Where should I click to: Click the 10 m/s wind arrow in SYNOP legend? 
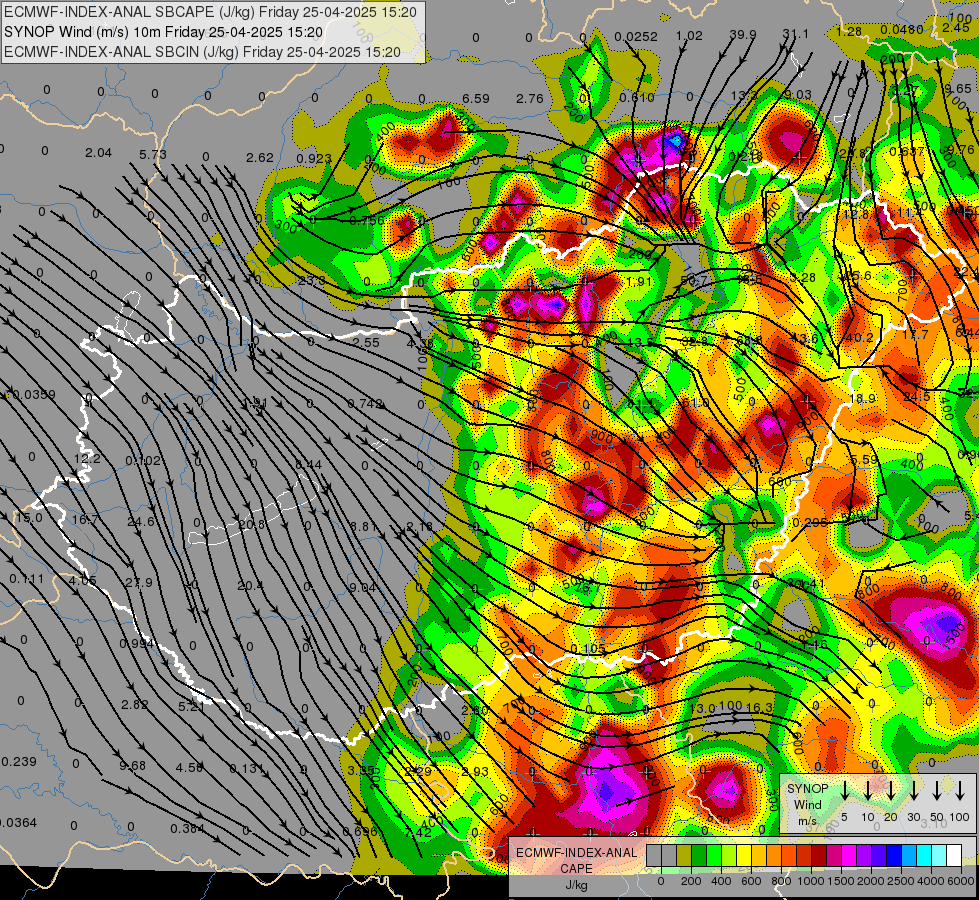coord(868,791)
